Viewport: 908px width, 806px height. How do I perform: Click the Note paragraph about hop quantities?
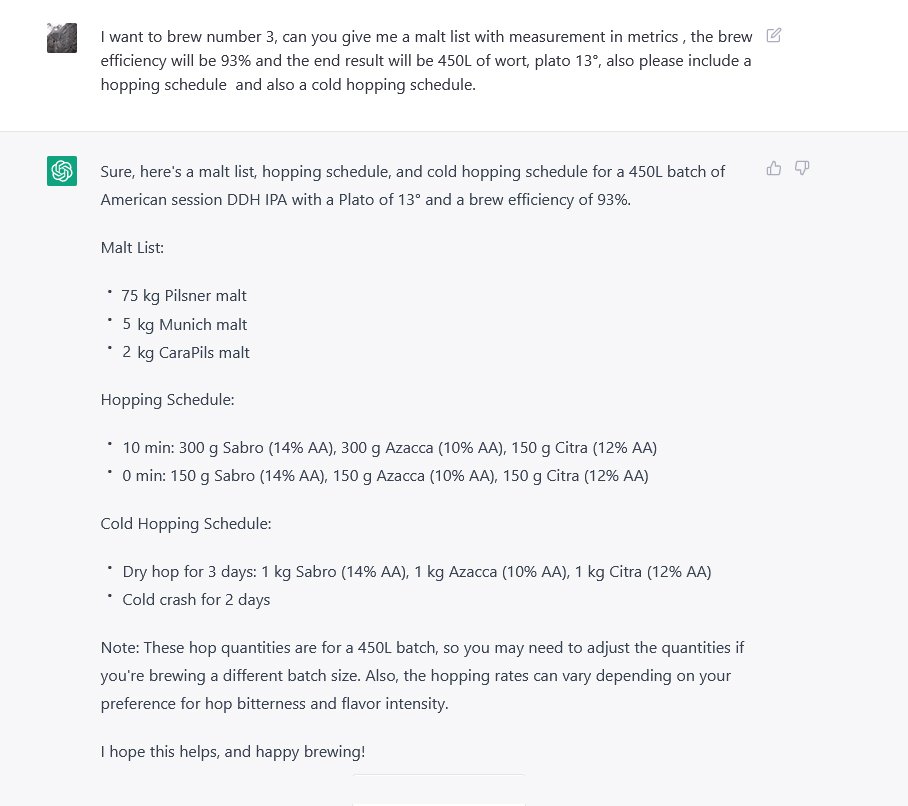pyautogui.click(x=423, y=675)
